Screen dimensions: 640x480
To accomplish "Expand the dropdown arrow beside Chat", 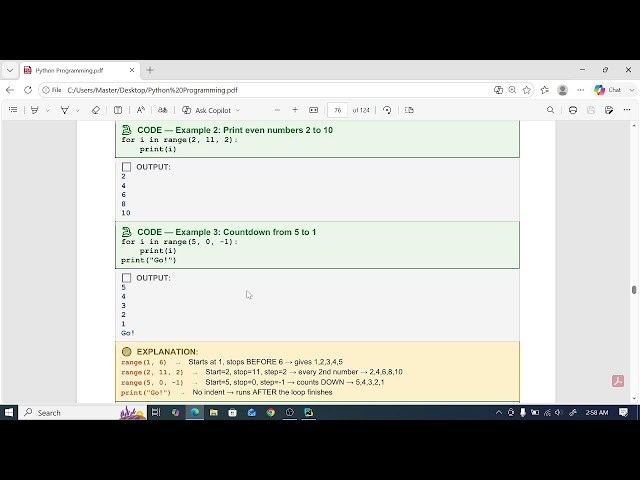I will coord(632,90).
